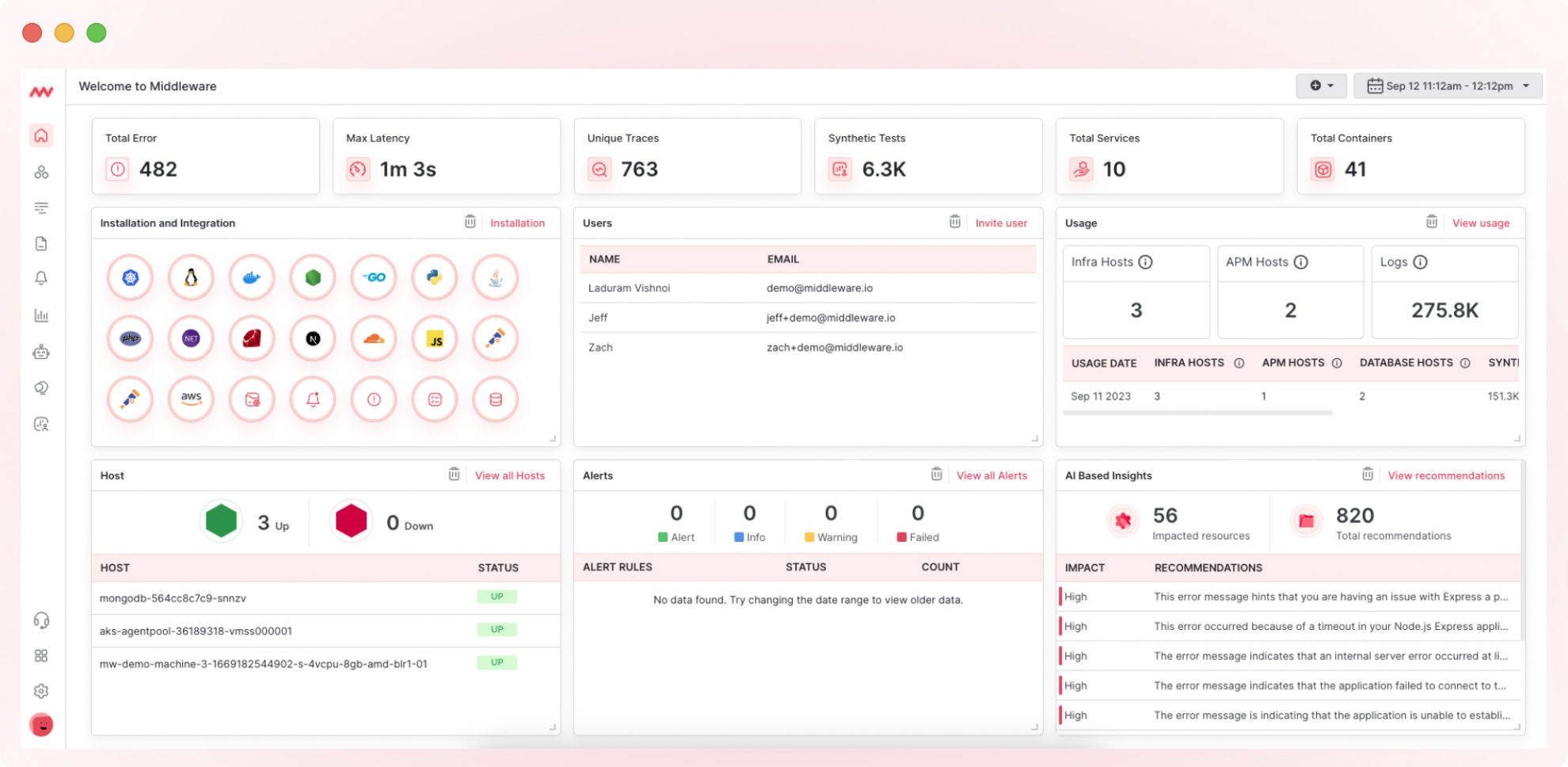Open the Alerts bell in the sidebar
This screenshot has width=1568, height=767.
coord(41,279)
